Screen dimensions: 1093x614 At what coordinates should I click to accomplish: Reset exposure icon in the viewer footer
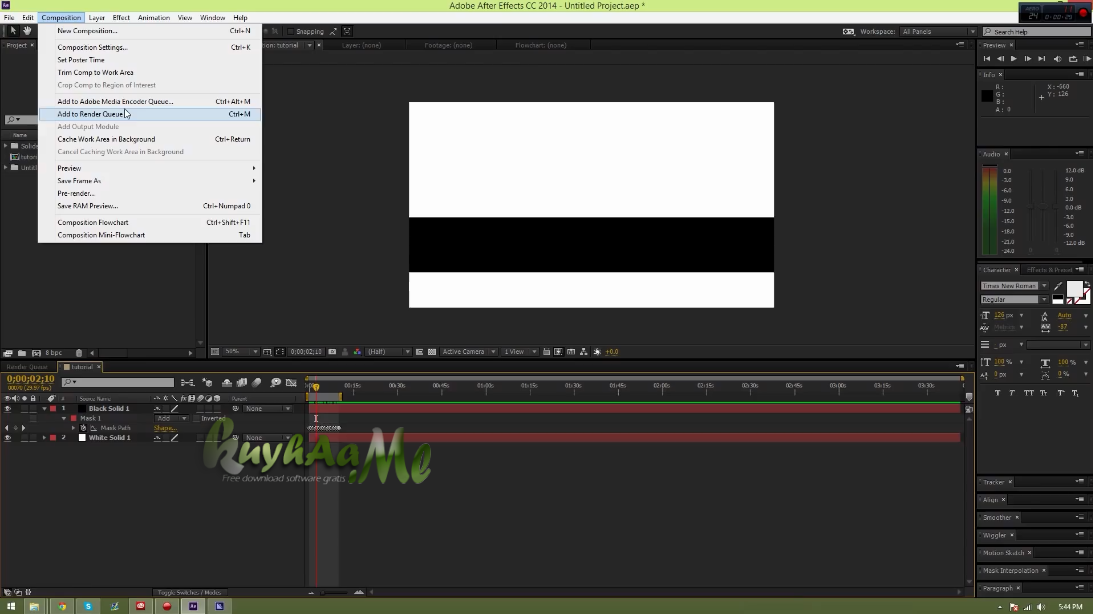[597, 352]
